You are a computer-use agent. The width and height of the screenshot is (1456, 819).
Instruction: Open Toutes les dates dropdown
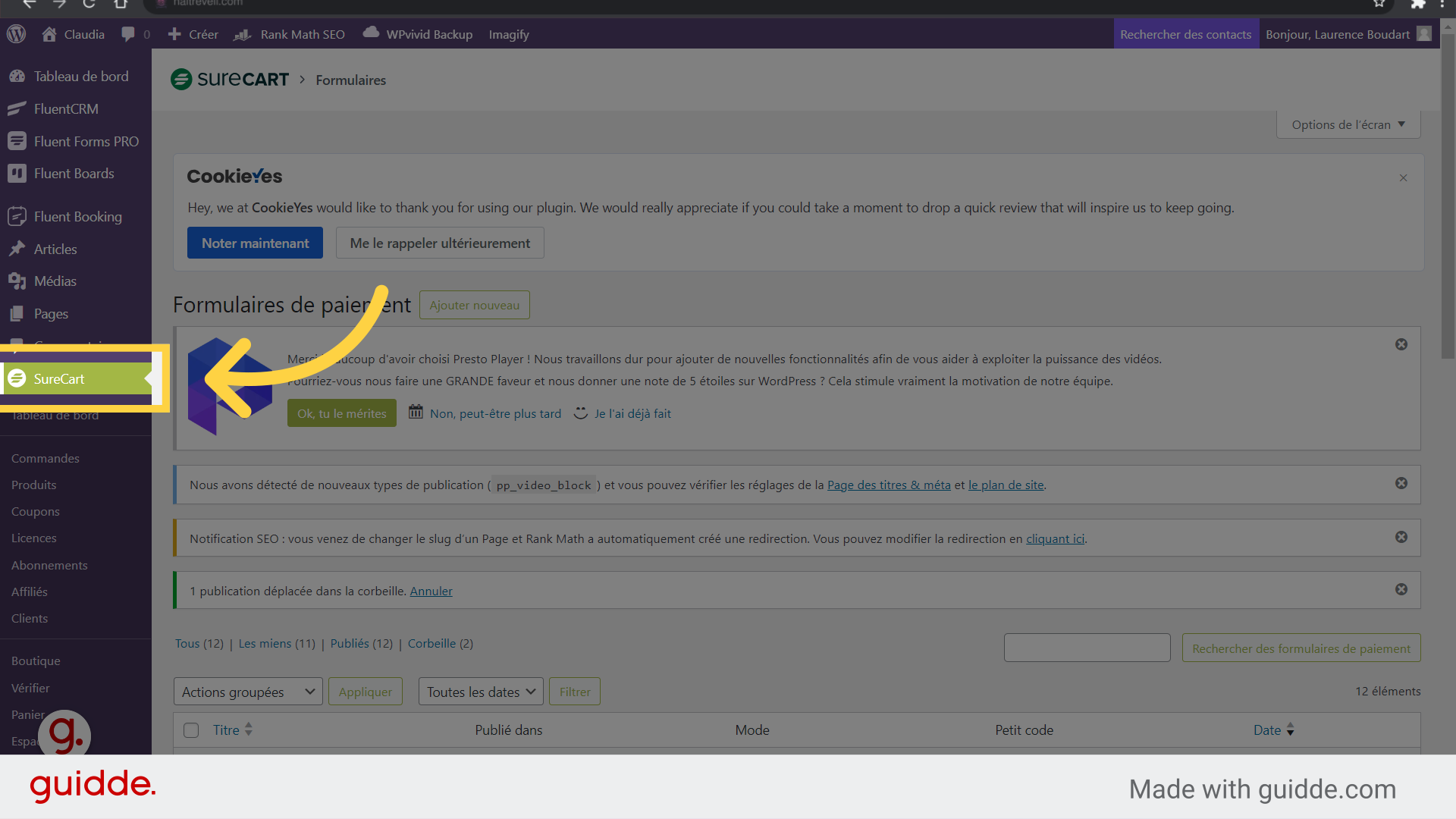click(481, 692)
